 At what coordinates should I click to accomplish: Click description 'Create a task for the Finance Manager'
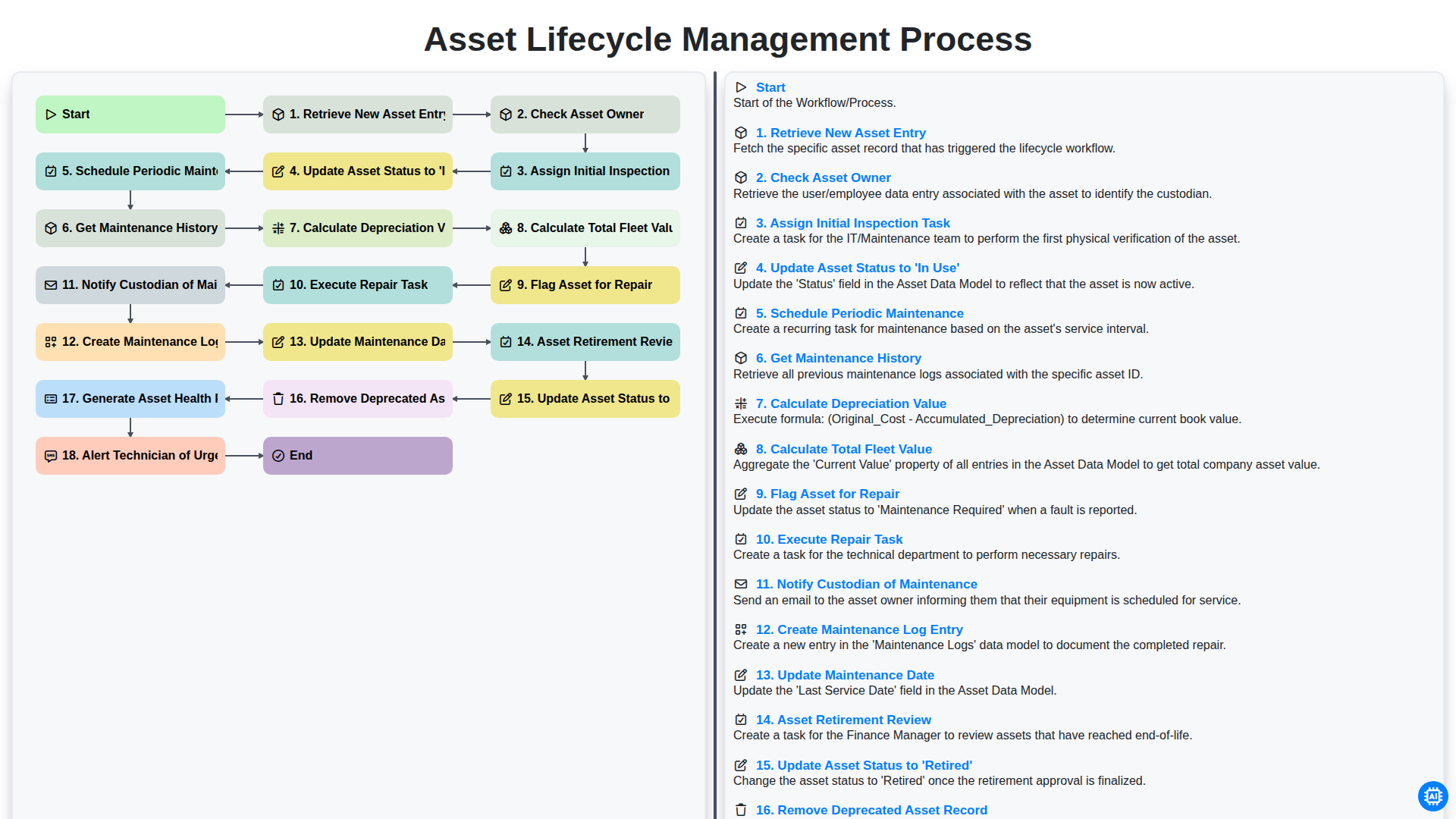pos(962,736)
